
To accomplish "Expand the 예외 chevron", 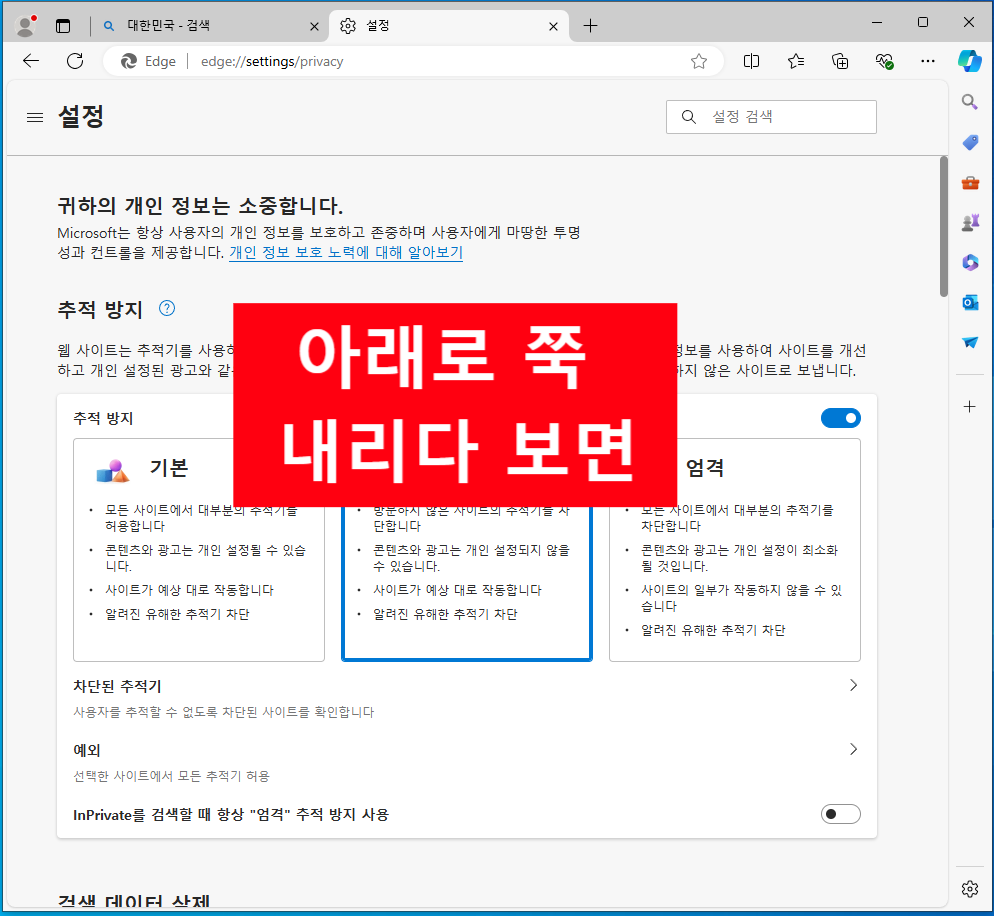I will (853, 749).
